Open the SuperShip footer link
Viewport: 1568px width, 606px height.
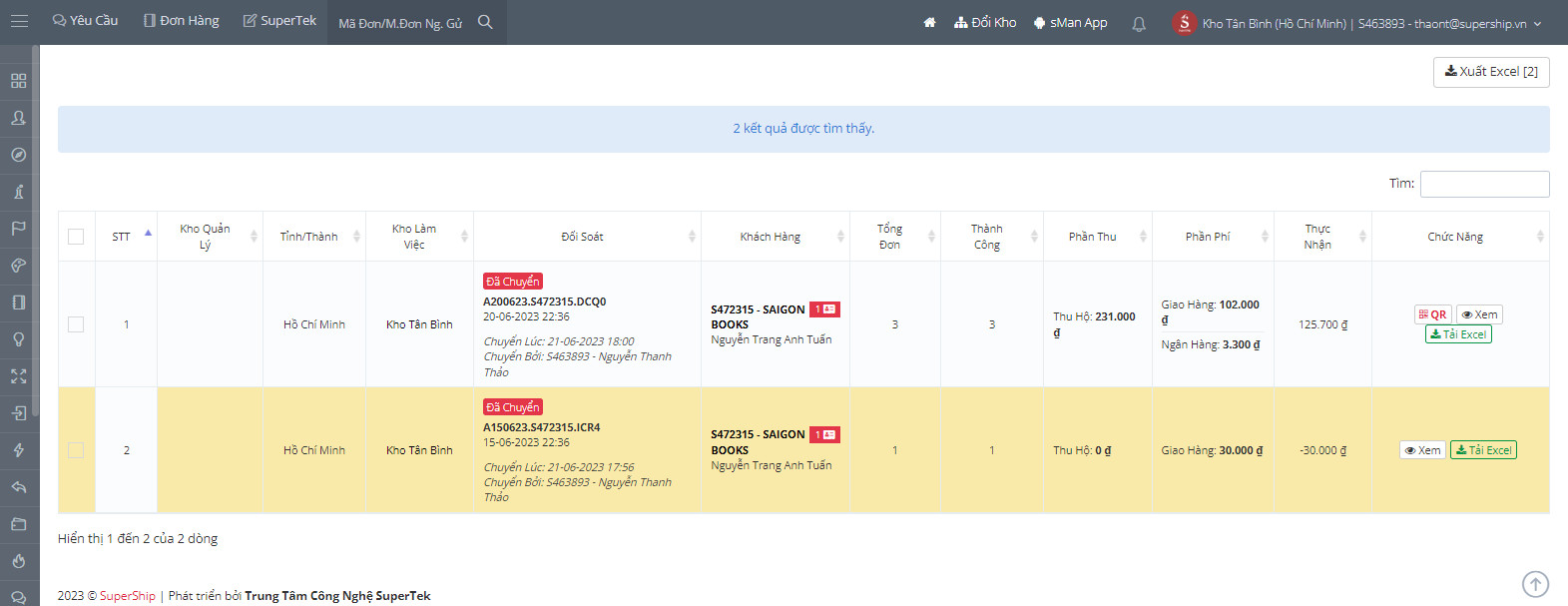128,596
